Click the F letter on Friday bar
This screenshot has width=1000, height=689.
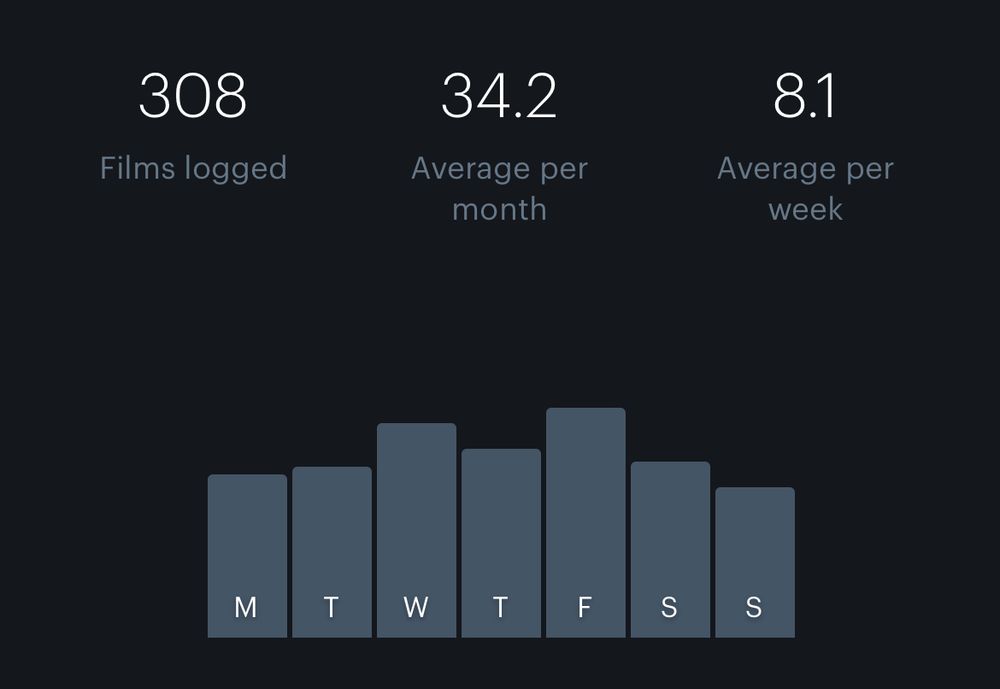pyautogui.click(x=585, y=607)
